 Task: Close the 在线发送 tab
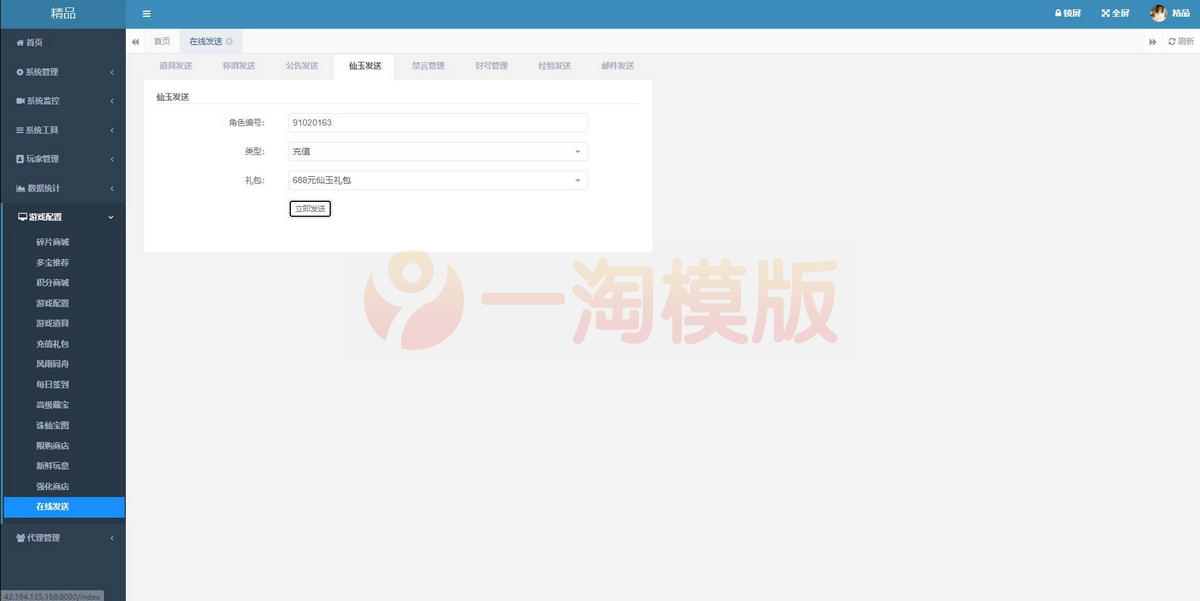227,42
